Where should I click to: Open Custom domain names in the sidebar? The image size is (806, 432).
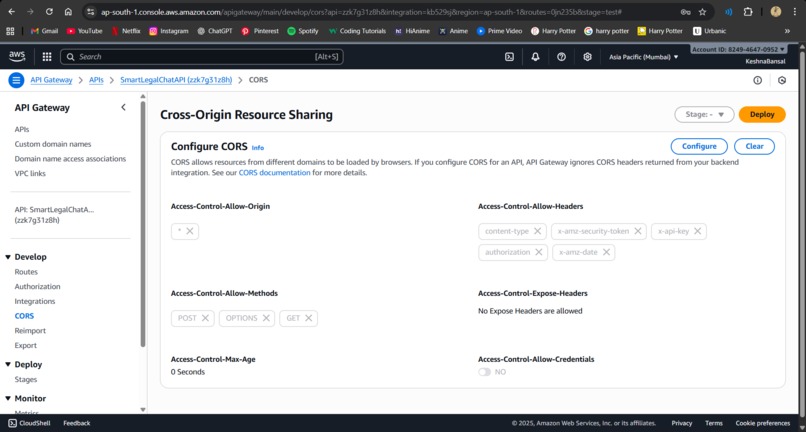(53, 145)
